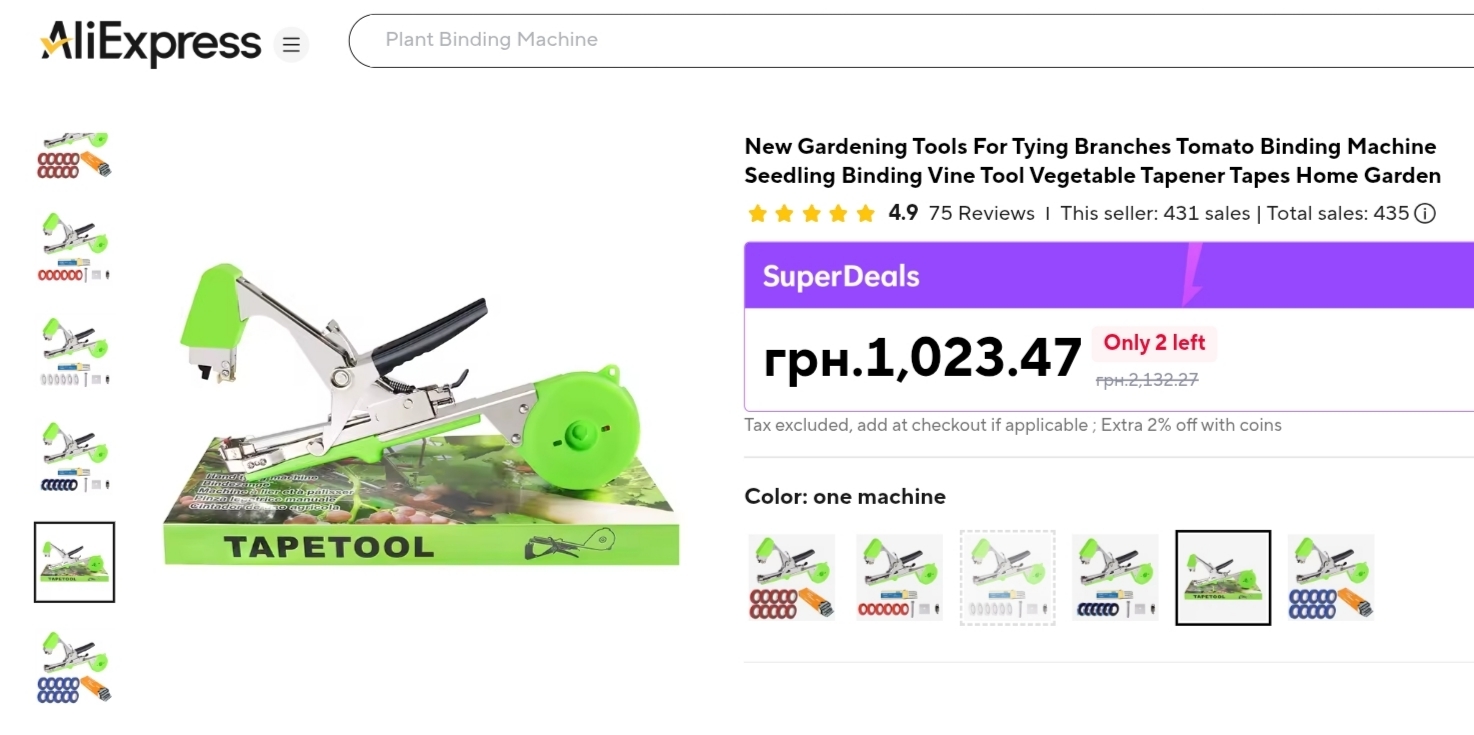Click the AliExpress logo
Screen dimensions: 1474x735
click(151, 43)
